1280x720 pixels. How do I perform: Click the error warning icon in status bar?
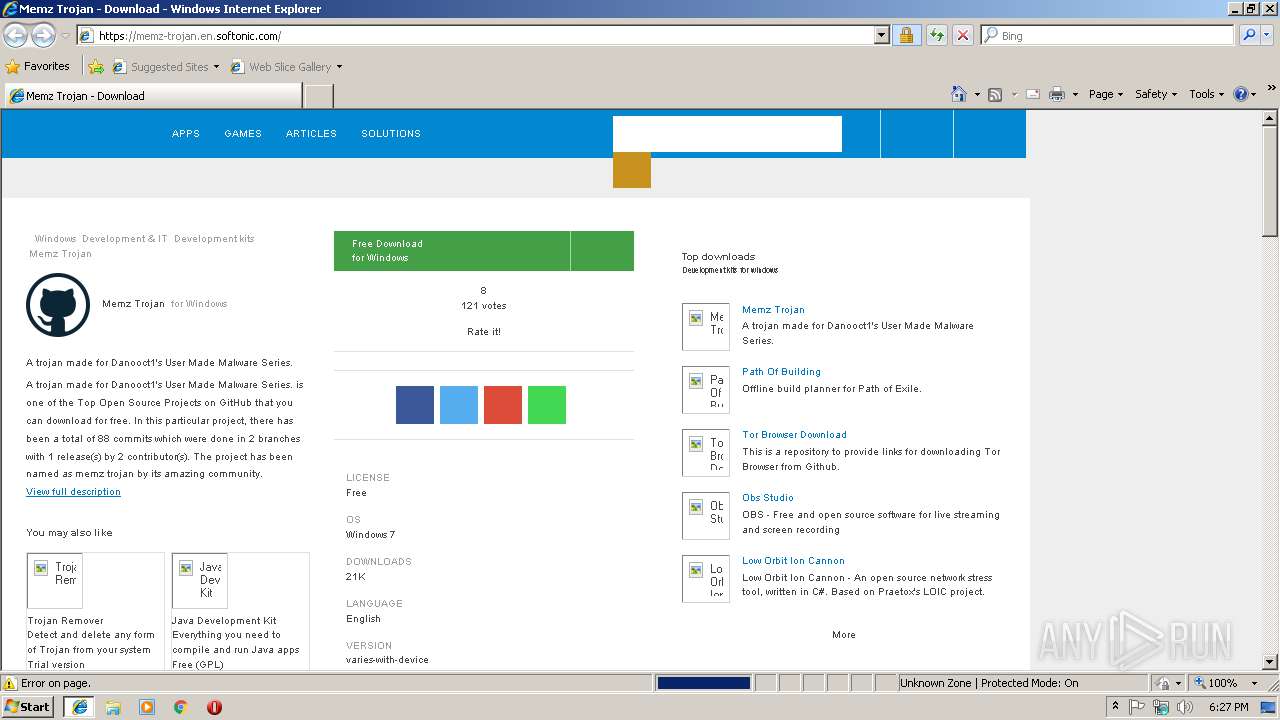click(x=10, y=683)
